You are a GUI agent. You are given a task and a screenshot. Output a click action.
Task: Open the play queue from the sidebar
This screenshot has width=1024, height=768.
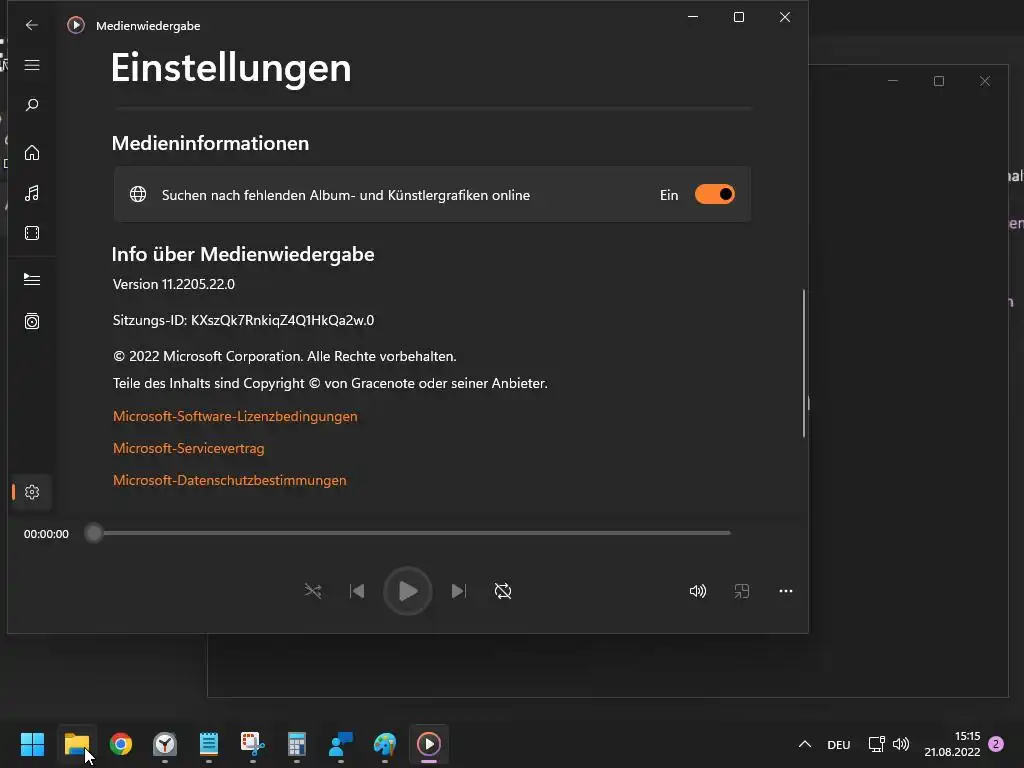[x=31, y=280]
